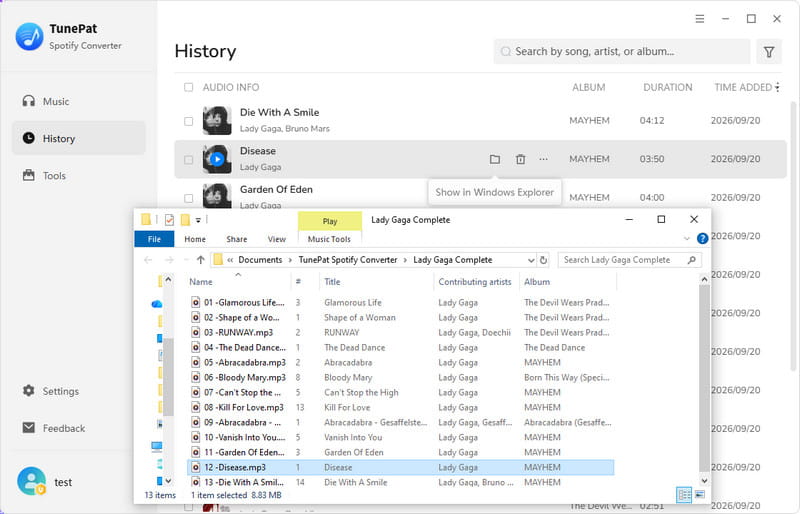Delete the Disease history entry
This screenshot has height=514, width=800.
pos(520,159)
